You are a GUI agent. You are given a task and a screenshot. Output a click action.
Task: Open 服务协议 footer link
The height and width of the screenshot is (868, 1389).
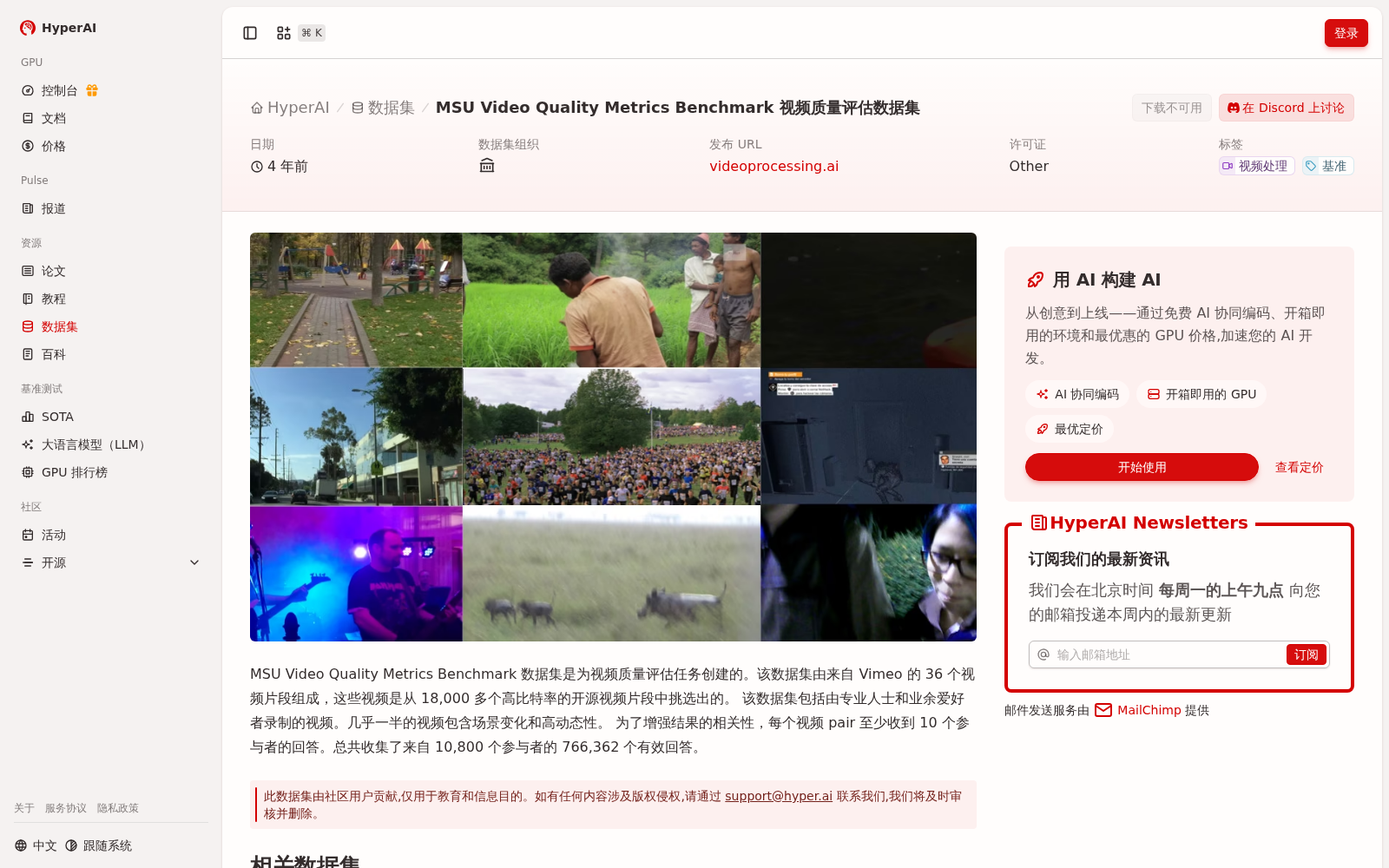point(66,808)
